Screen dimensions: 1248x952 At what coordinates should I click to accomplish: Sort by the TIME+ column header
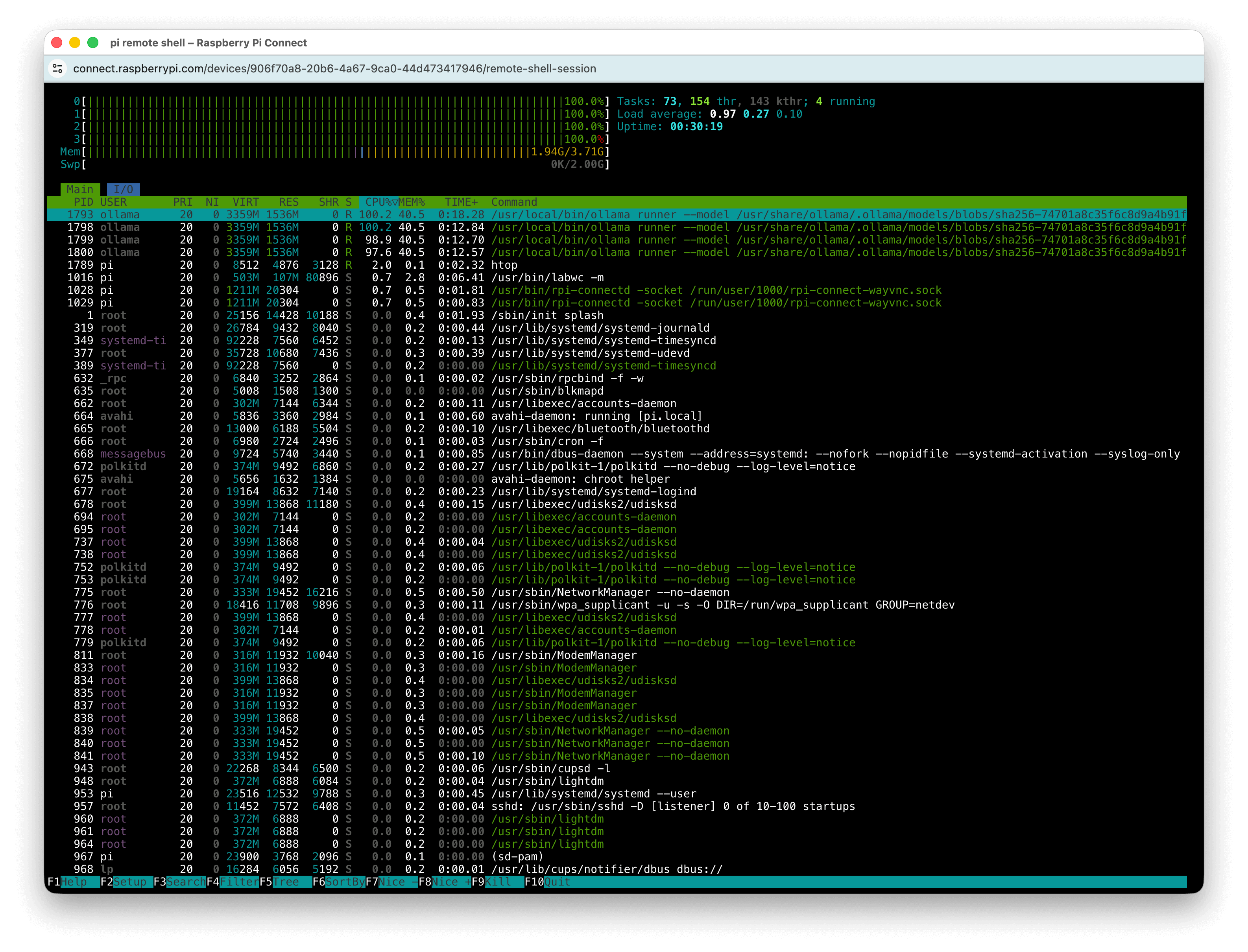[461, 202]
